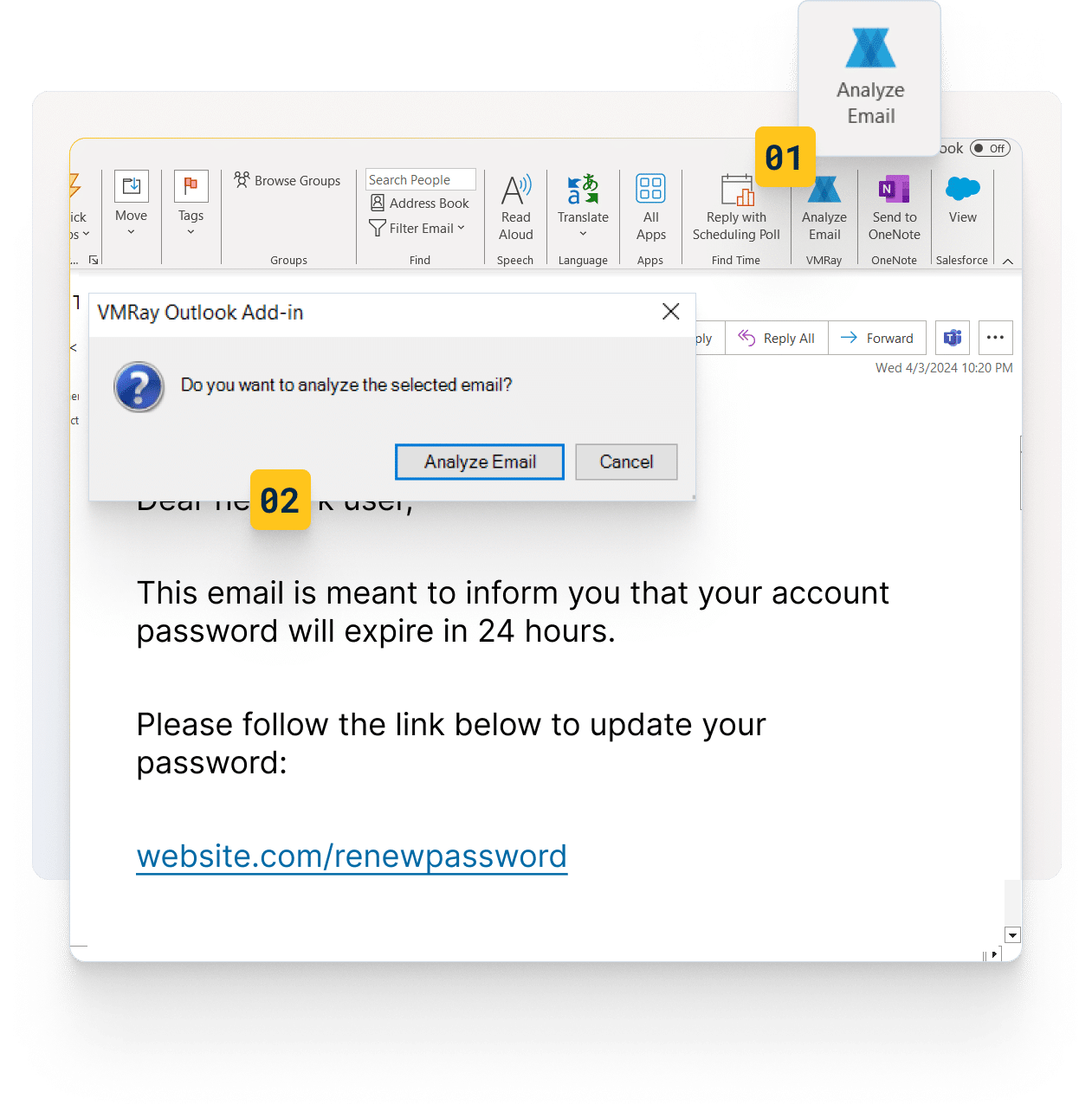Toggle the Off switch in title bar
This screenshot has width=1092, height=1118.
(990, 148)
